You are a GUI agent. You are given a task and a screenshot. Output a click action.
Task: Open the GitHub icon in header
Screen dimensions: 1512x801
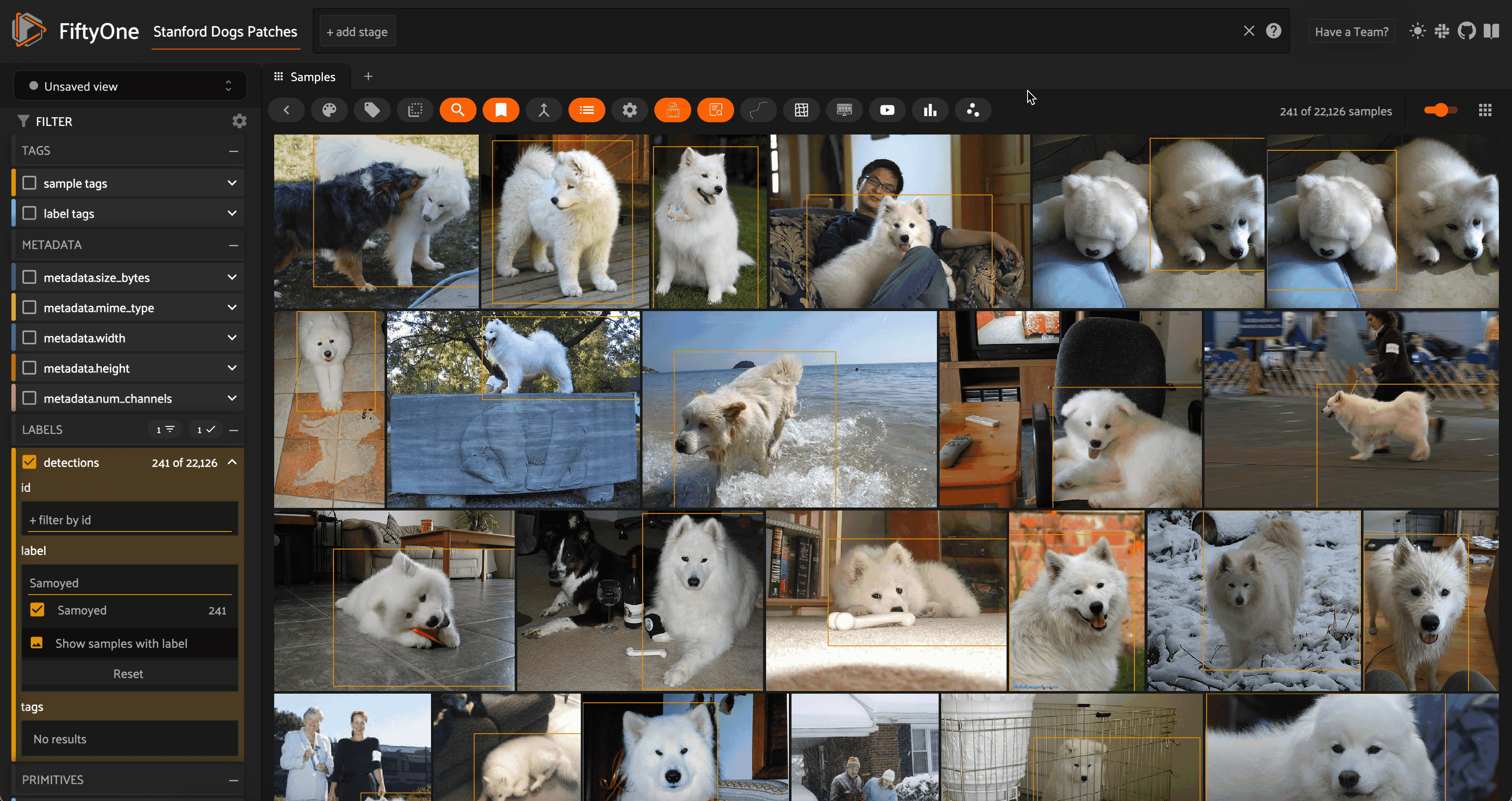pyautogui.click(x=1466, y=31)
